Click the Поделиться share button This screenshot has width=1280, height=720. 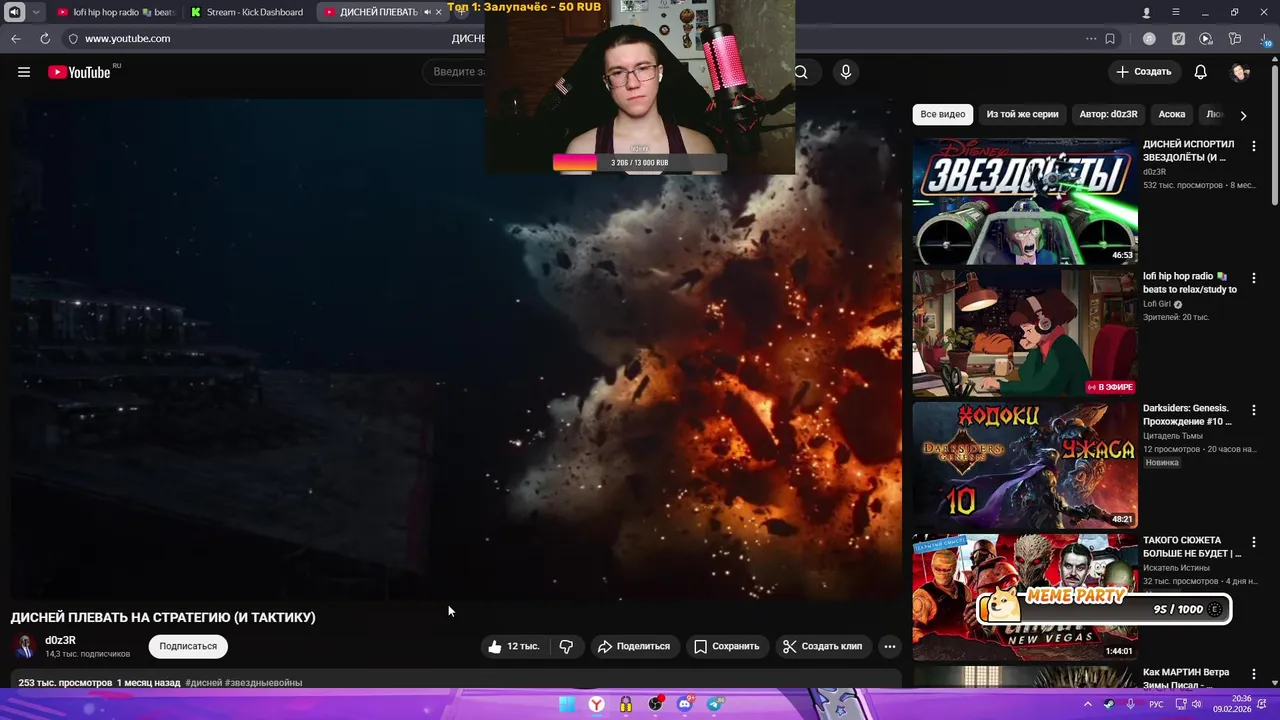point(634,646)
